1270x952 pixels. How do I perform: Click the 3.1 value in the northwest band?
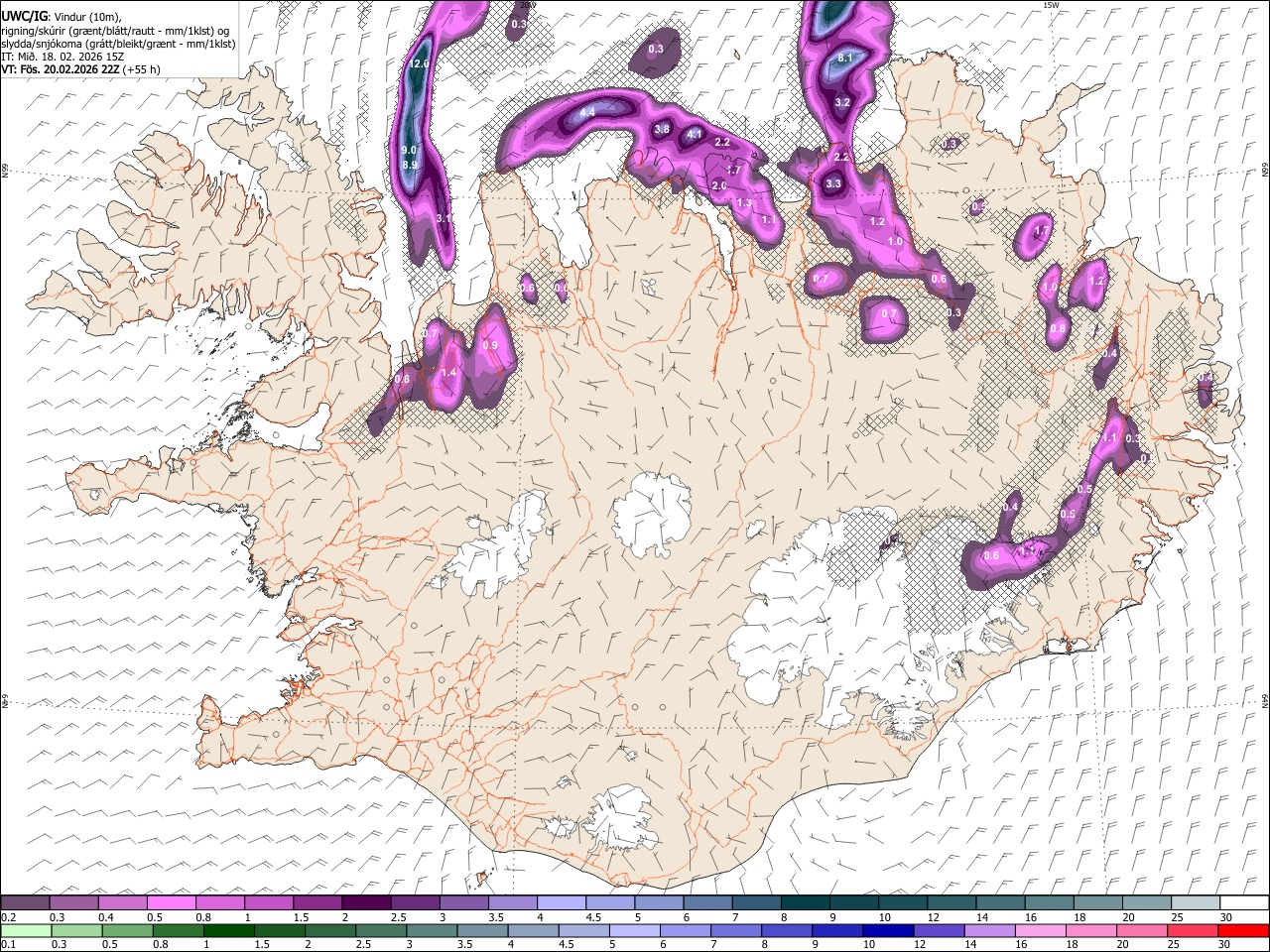click(x=444, y=218)
